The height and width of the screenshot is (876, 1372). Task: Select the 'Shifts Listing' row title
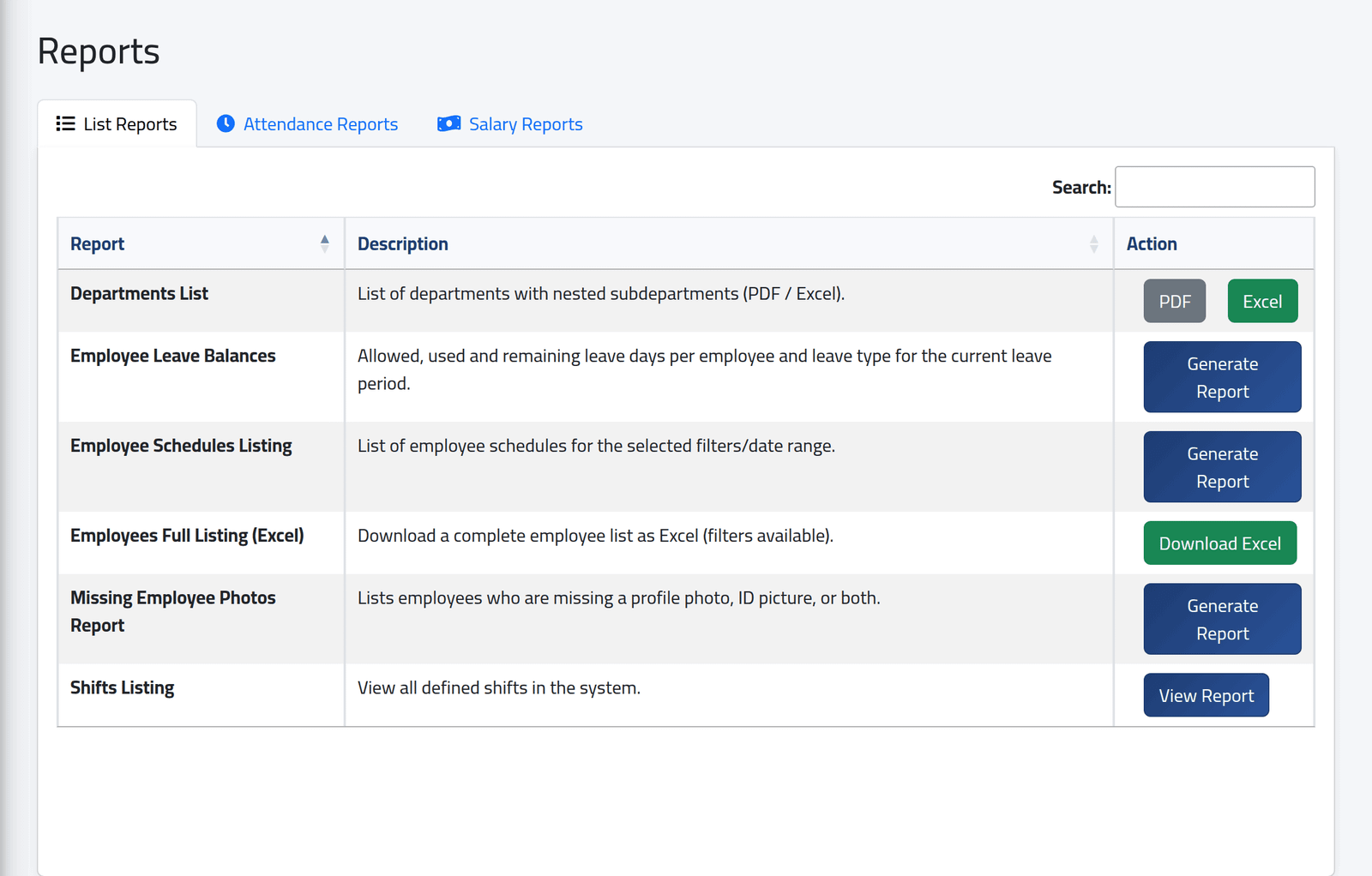point(122,687)
